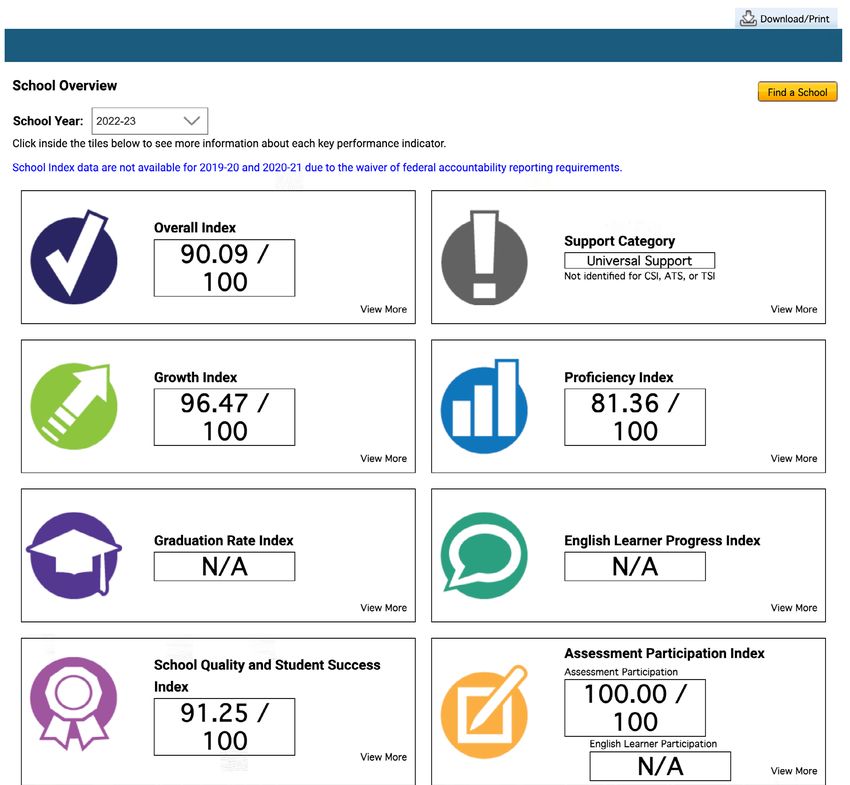Open View More in English Learner Progress tile
This screenshot has height=785, width=850.
click(x=794, y=608)
